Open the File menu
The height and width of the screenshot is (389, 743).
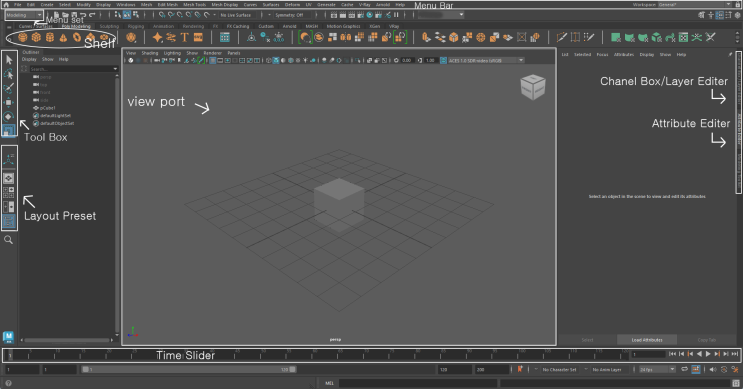tap(18, 5)
